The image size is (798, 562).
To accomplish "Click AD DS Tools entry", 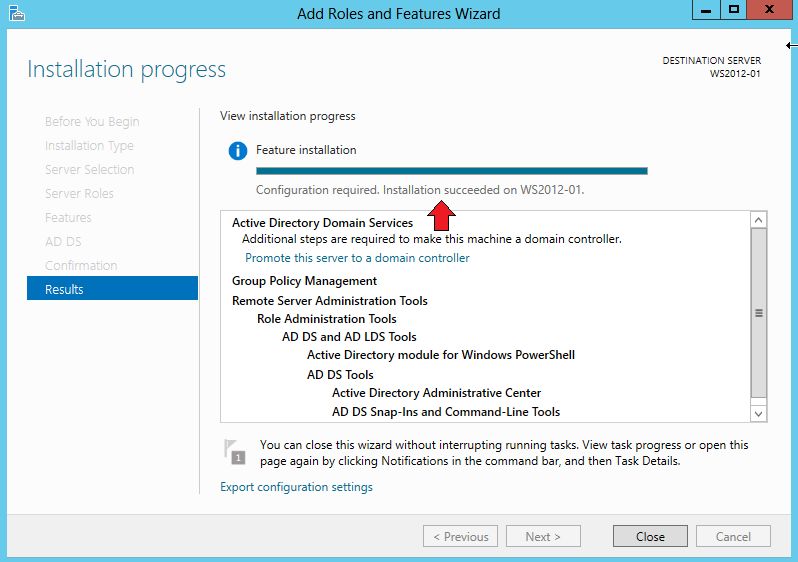I will coord(340,375).
